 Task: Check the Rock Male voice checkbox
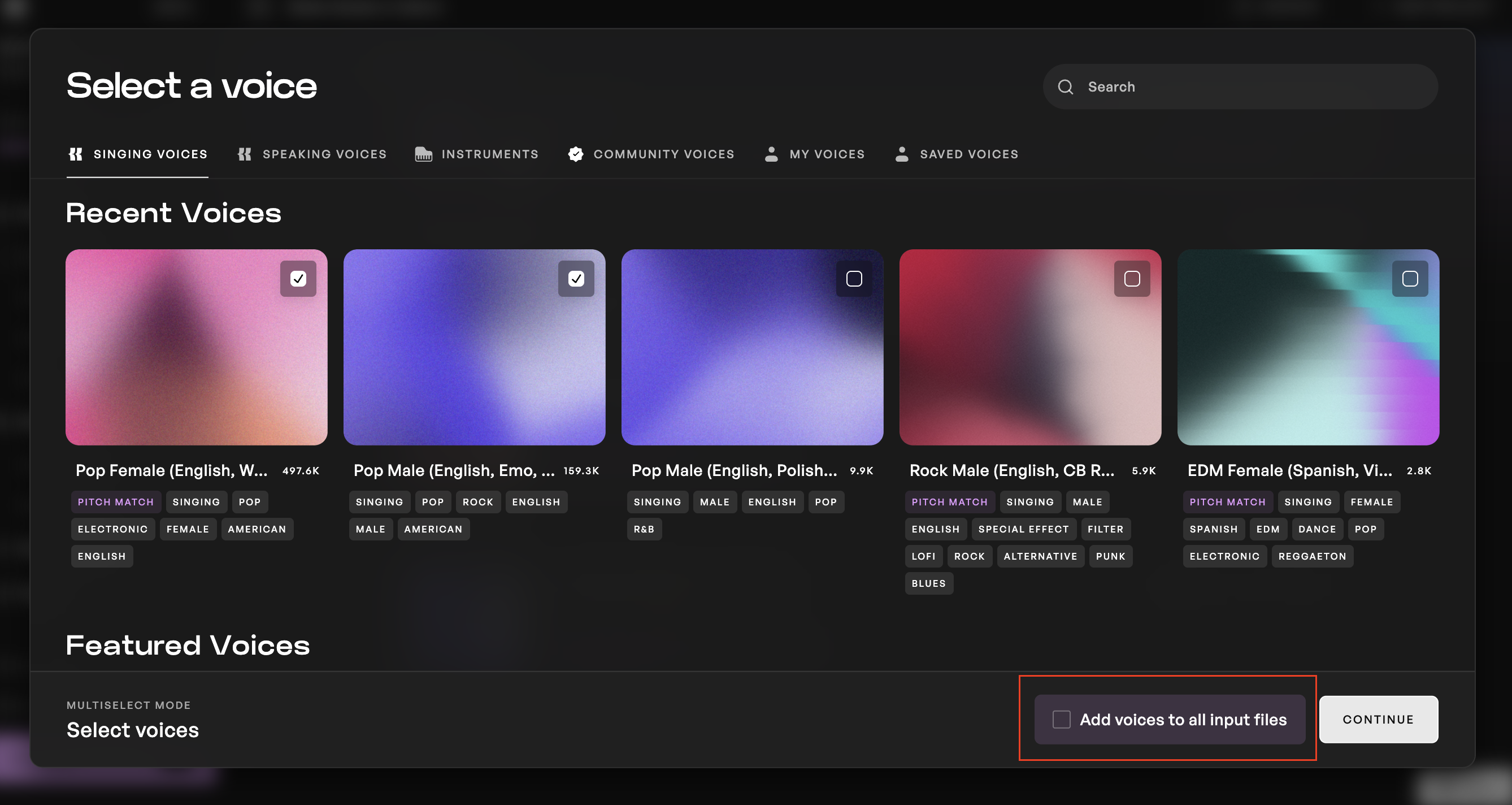1132,278
